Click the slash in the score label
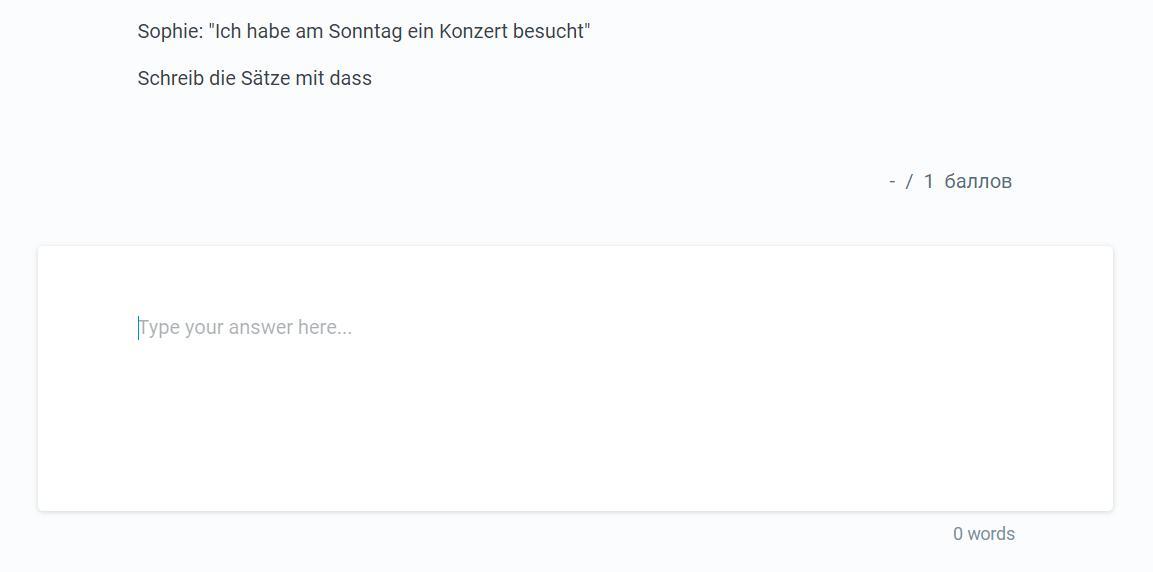This screenshot has height=572, width=1153. pos(909,181)
